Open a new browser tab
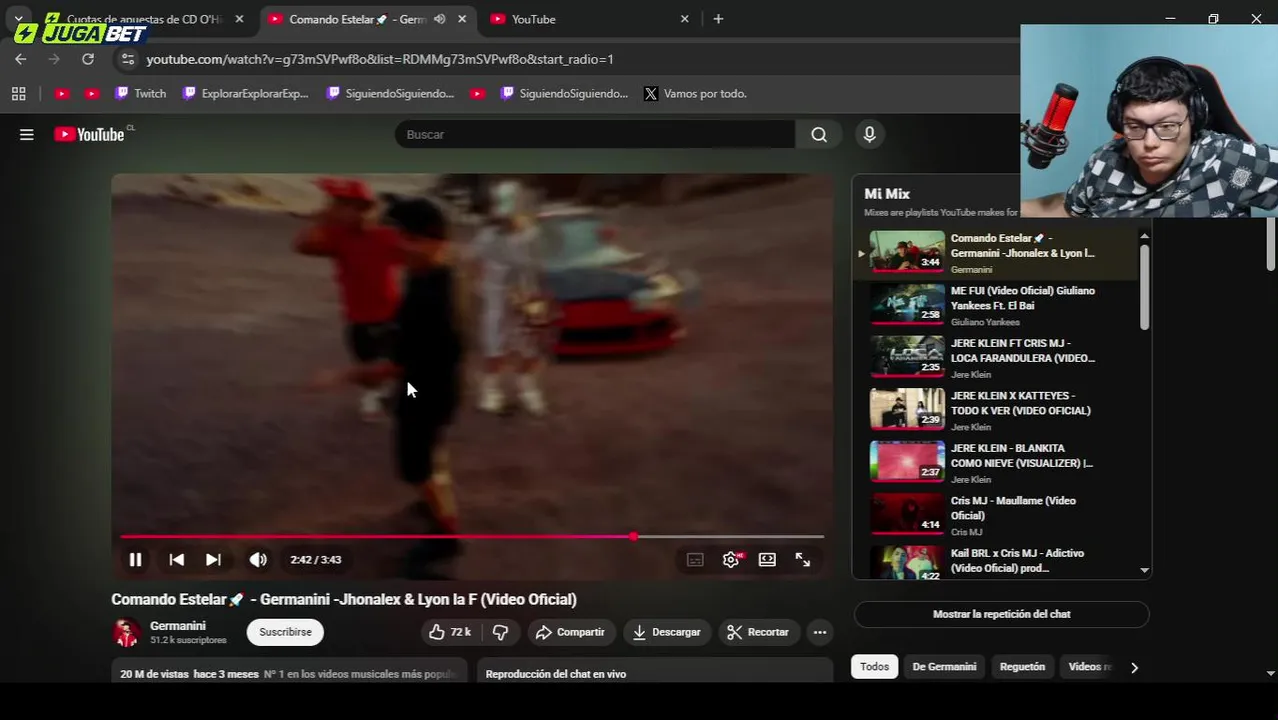Image resolution: width=1278 pixels, height=720 pixels. point(718,19)
